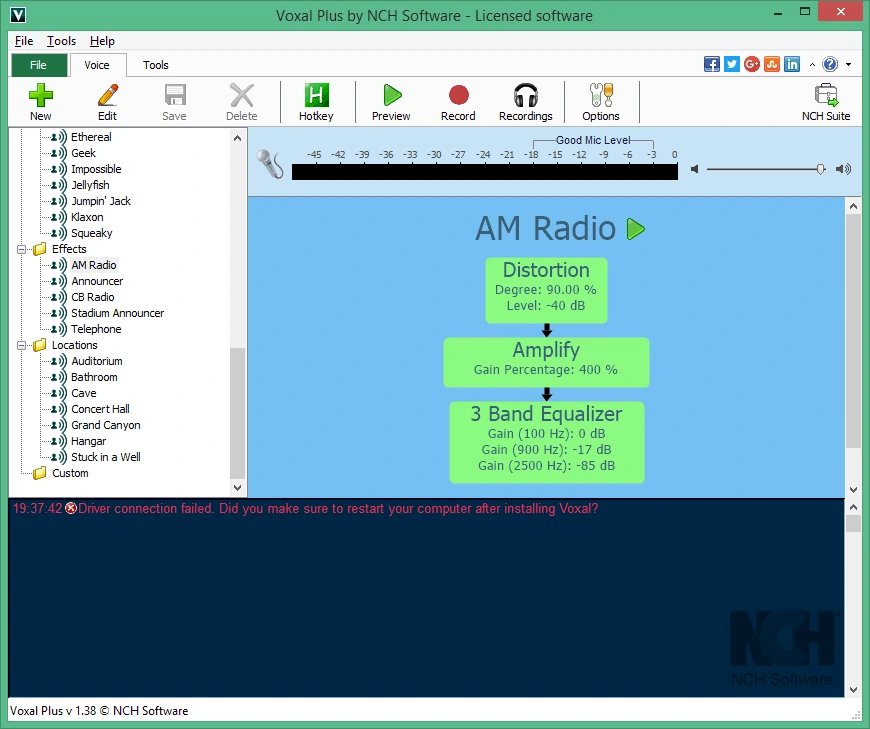Click the Twitter share icon
This screenshot has height=729, width=870.
point(732,64)
